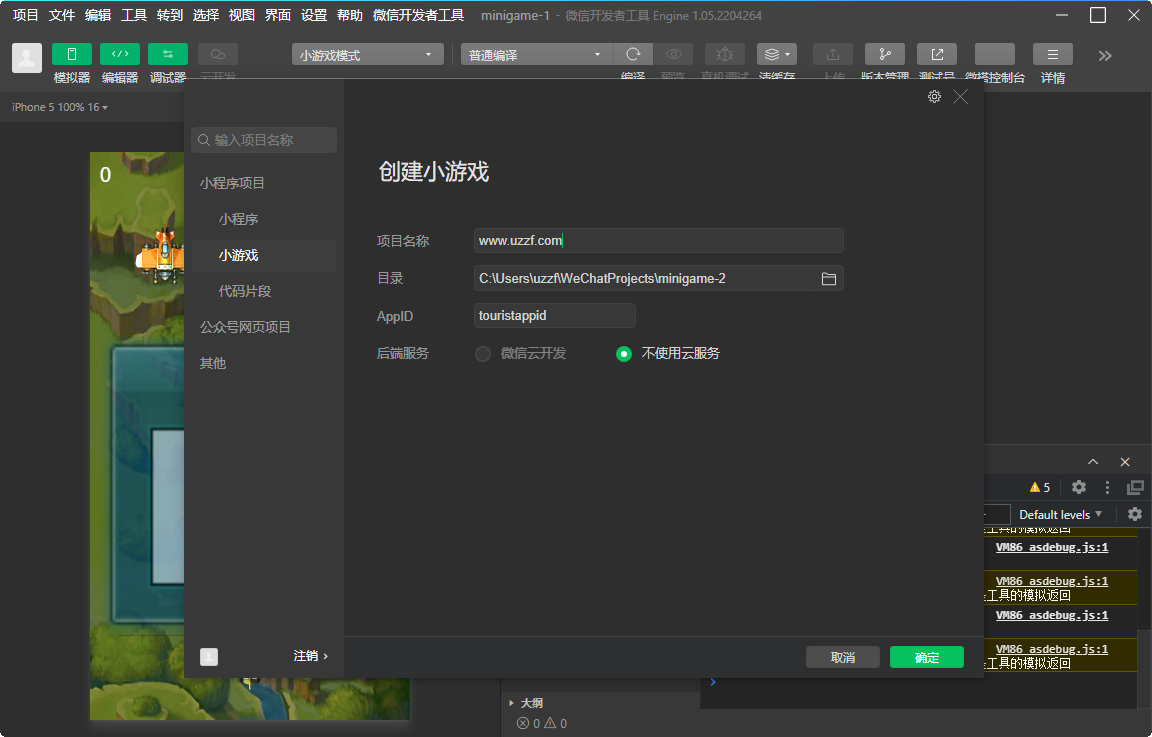
Task: Open console settings gear next to warnings
Action: [x=1079, y=486]
